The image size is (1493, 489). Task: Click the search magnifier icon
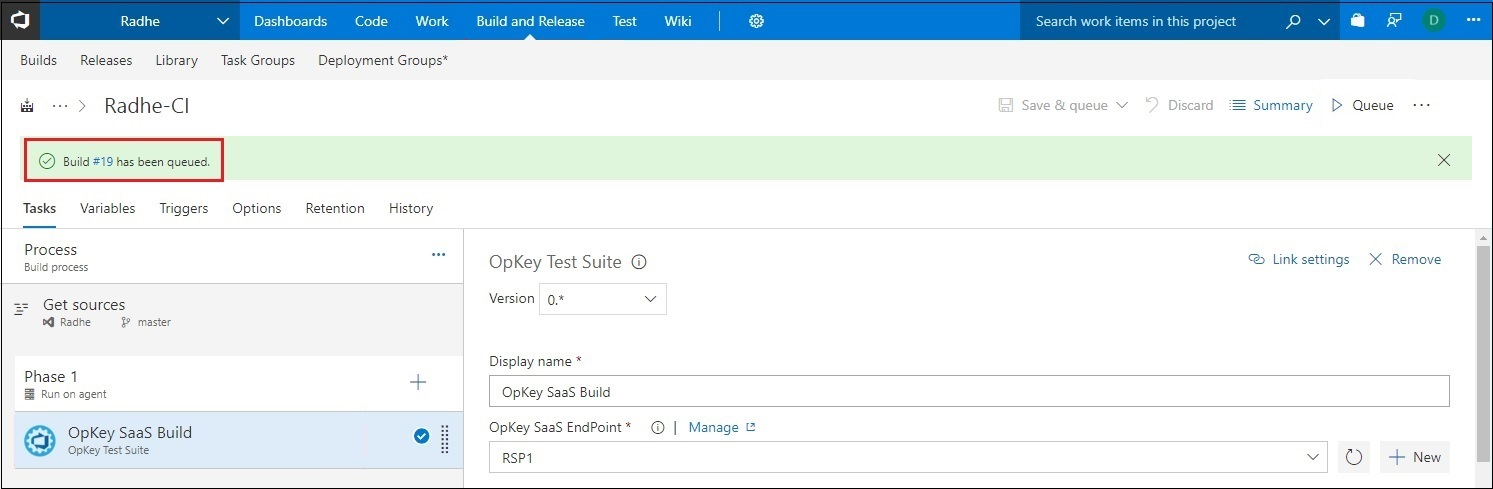pyautogui.click(x=1293, y=21)
